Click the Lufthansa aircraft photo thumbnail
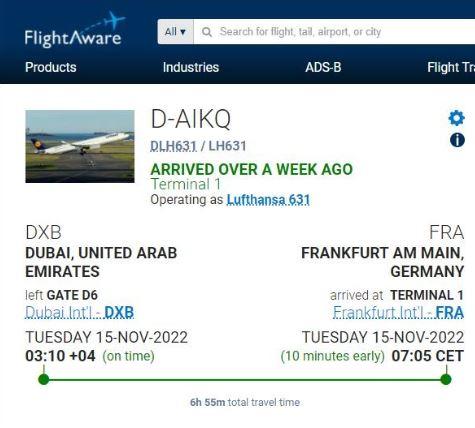Screen dimensions: 475x428 (80, 146)
